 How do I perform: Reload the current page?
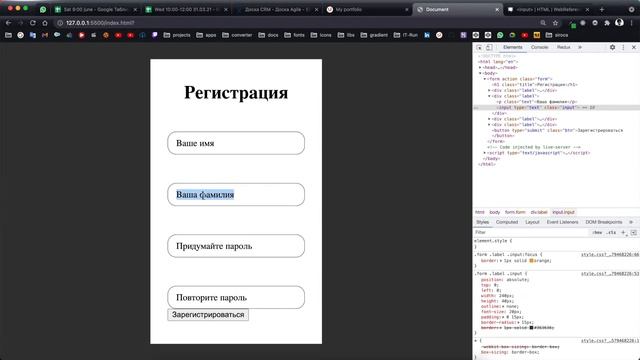point(33,23)
